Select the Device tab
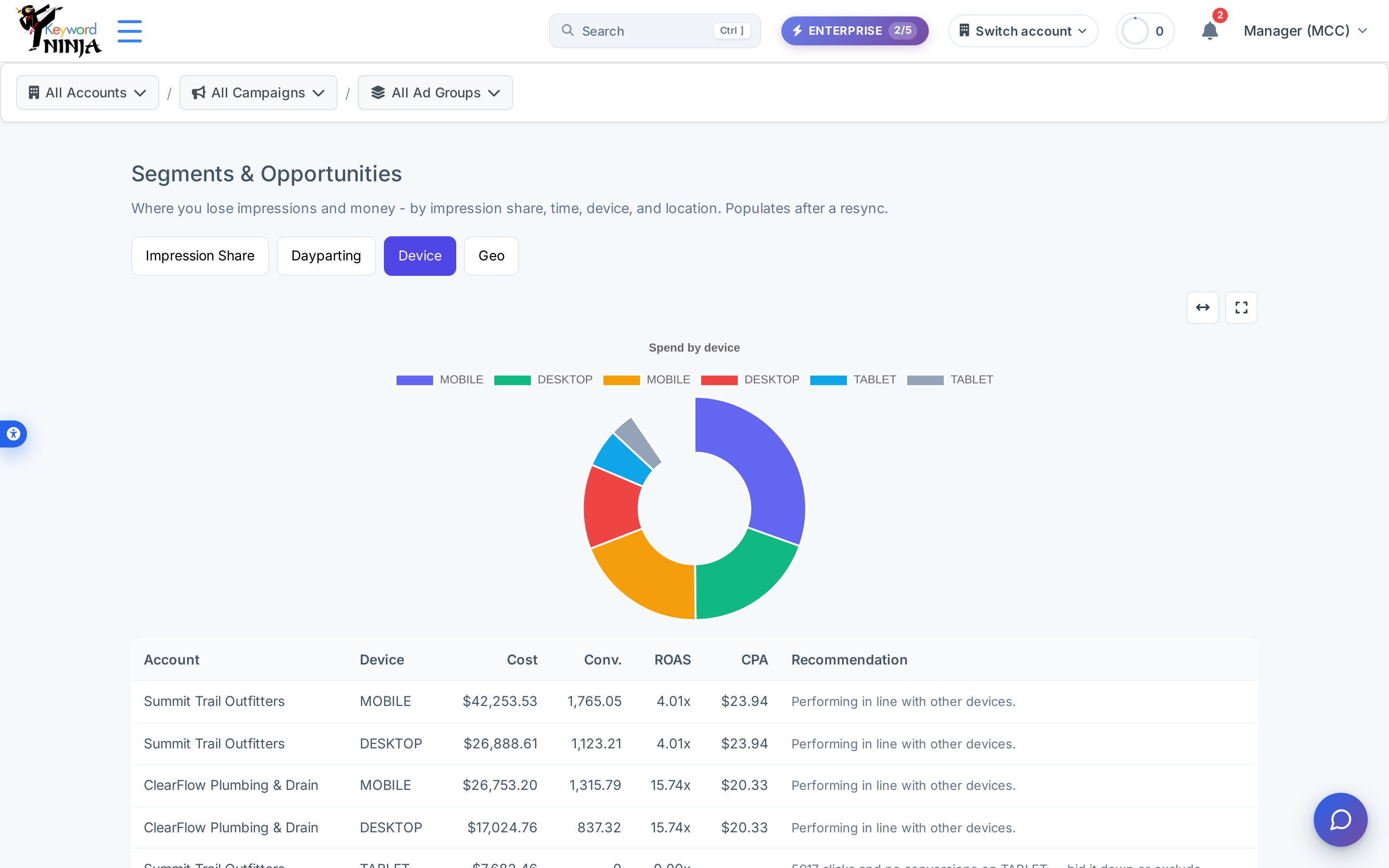The width and height of the screenshot is (1389, 868). click(420, 256)
